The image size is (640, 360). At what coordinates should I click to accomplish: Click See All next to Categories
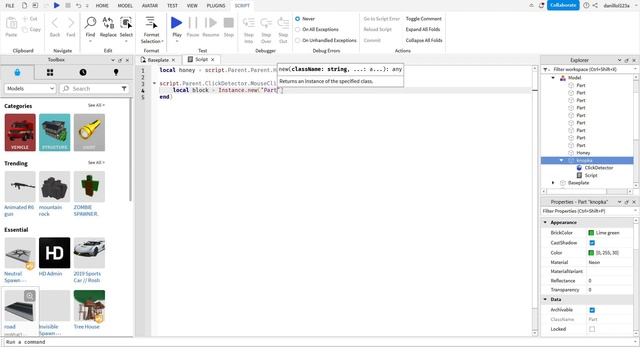pyautogui.click(x=96, y=105)
